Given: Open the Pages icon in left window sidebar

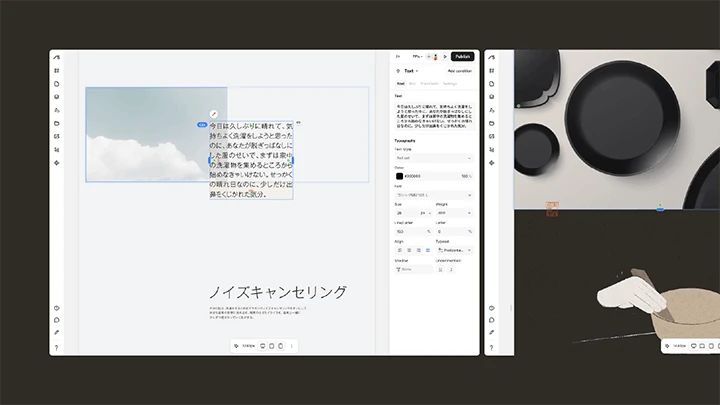Looking at the screenshot, I should click(x=56, y=84).
